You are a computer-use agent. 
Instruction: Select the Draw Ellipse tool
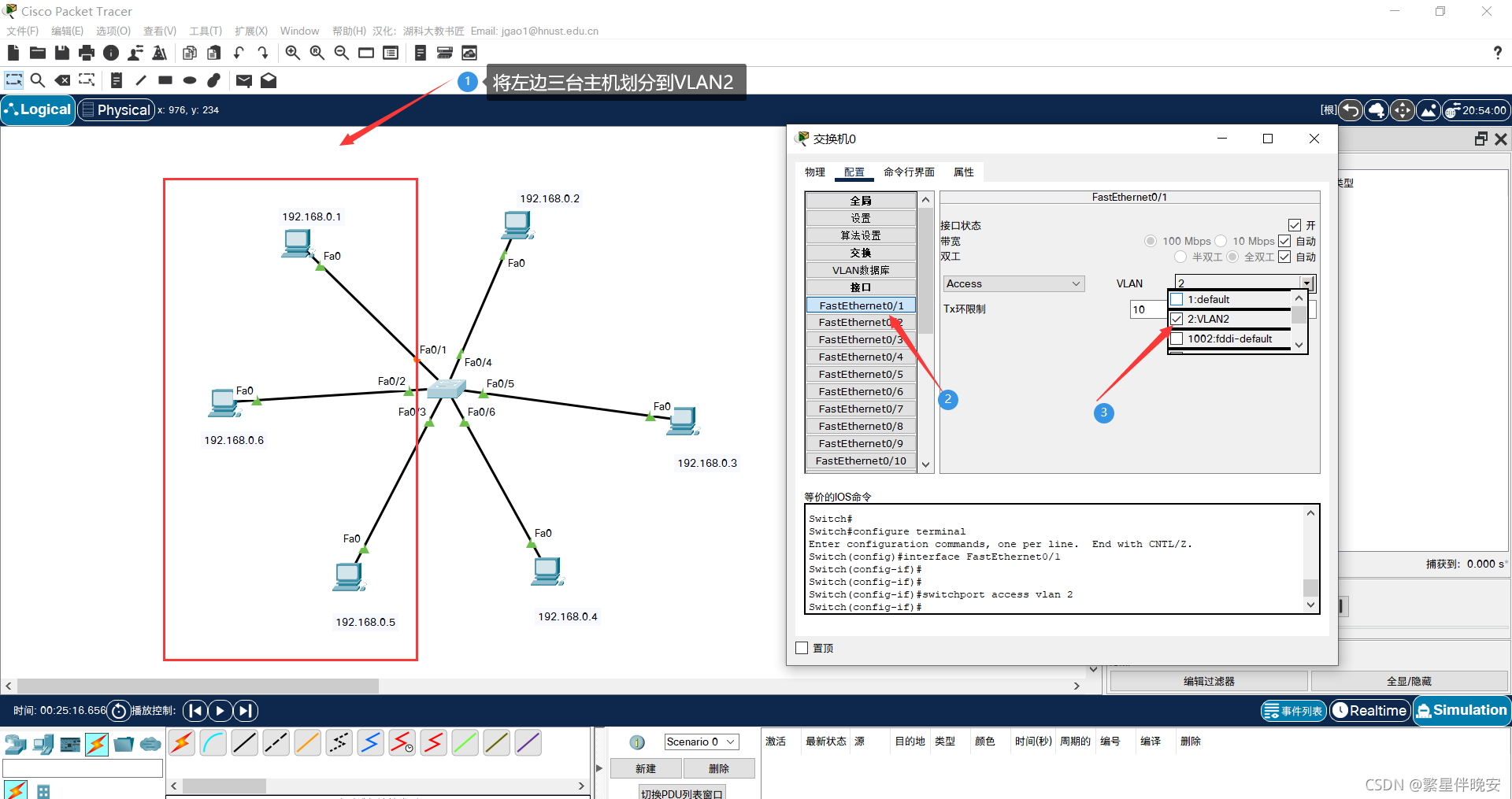coord(190,80)
